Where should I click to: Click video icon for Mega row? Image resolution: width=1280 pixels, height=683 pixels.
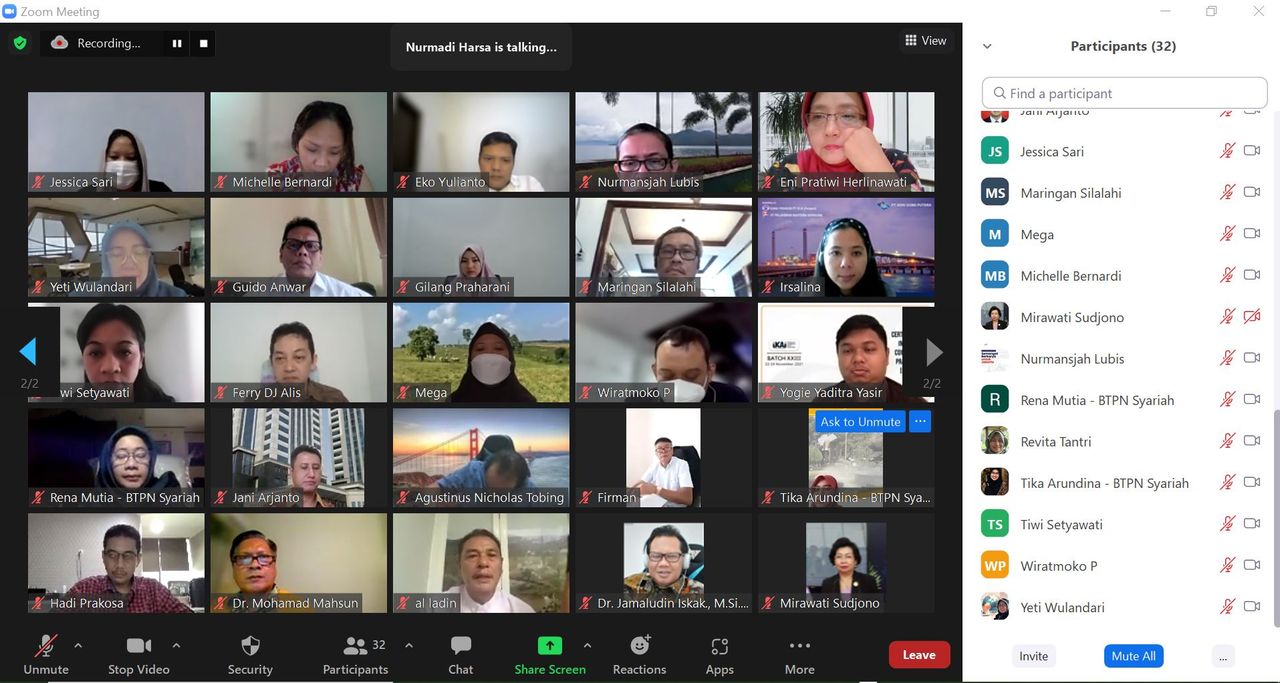tap(1252, 234)
